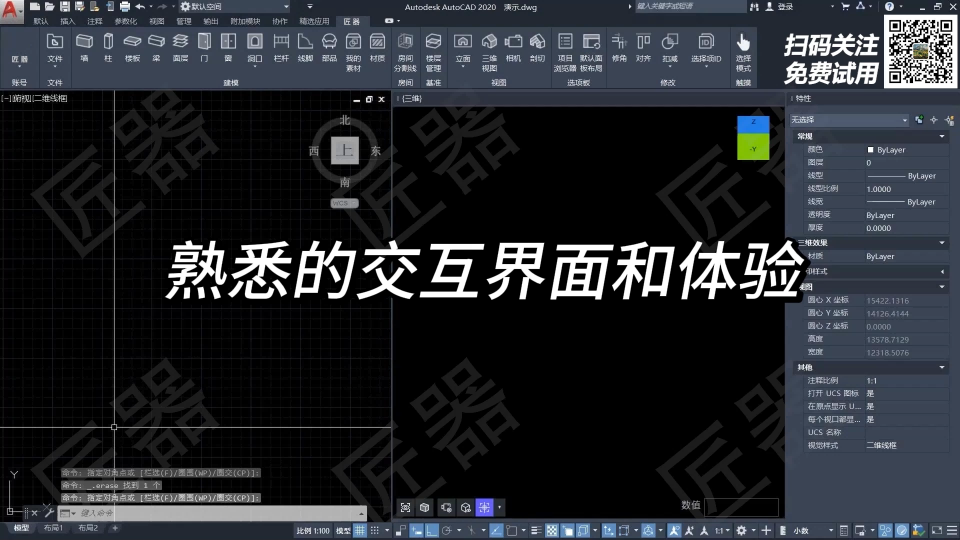Click the 颜色 ByLayer color swatch
Image resolution: width=960 pixels, height=540 pixels.
pyautogui.click(x=871, y=149)
